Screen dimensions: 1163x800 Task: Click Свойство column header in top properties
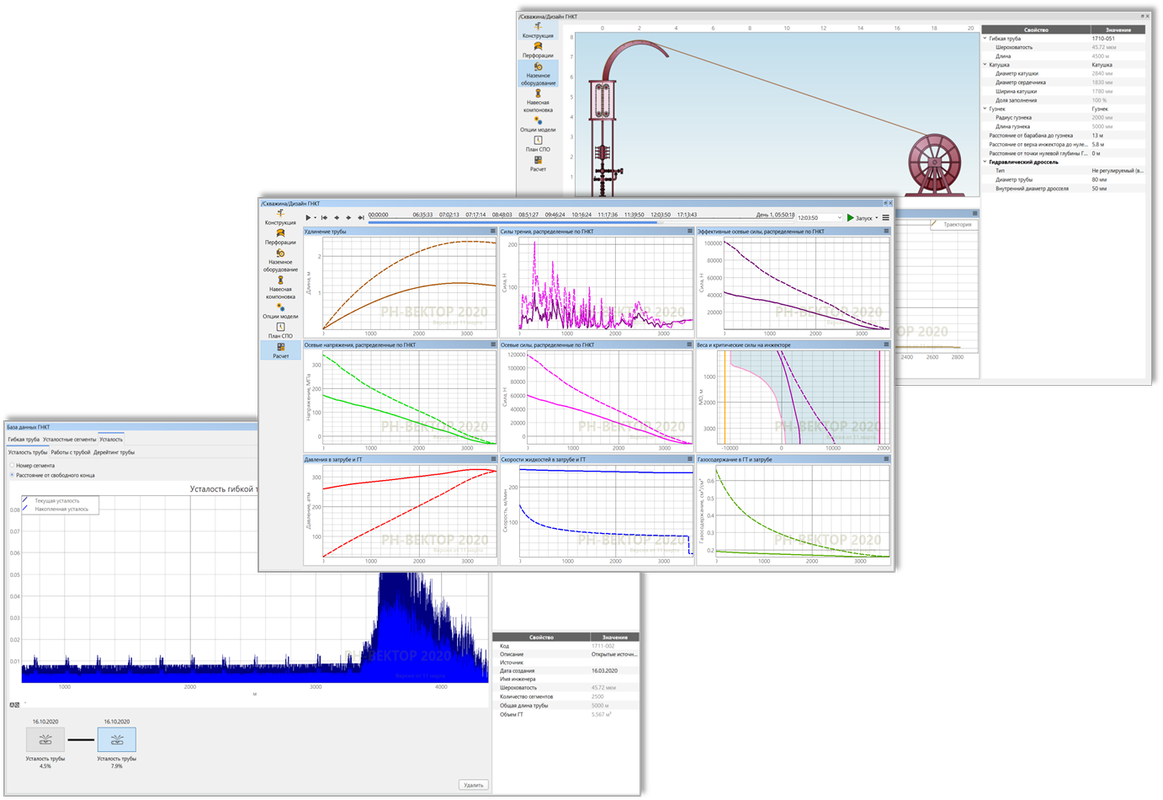(x=1035, y=30)
